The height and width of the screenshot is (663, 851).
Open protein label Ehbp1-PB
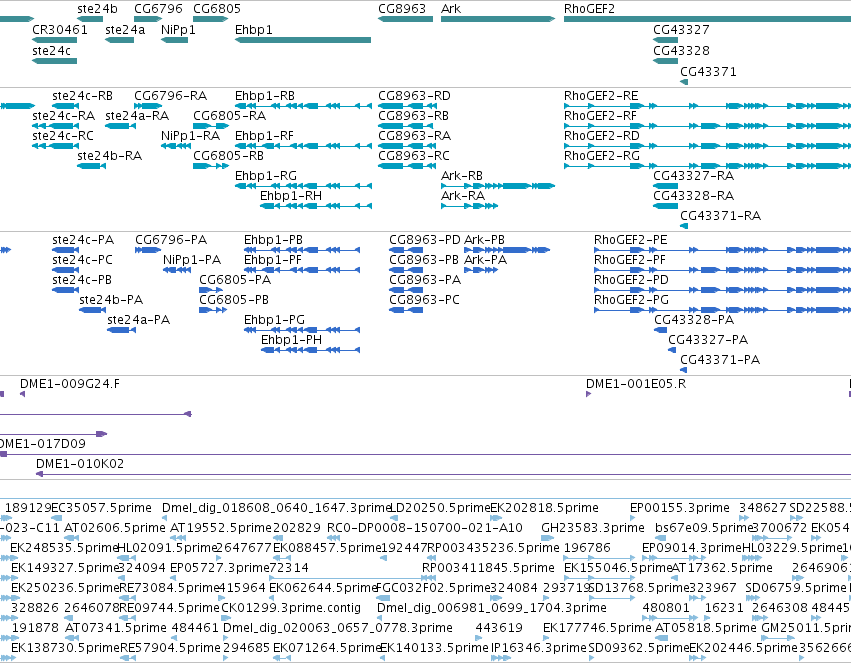coord(273,240)
